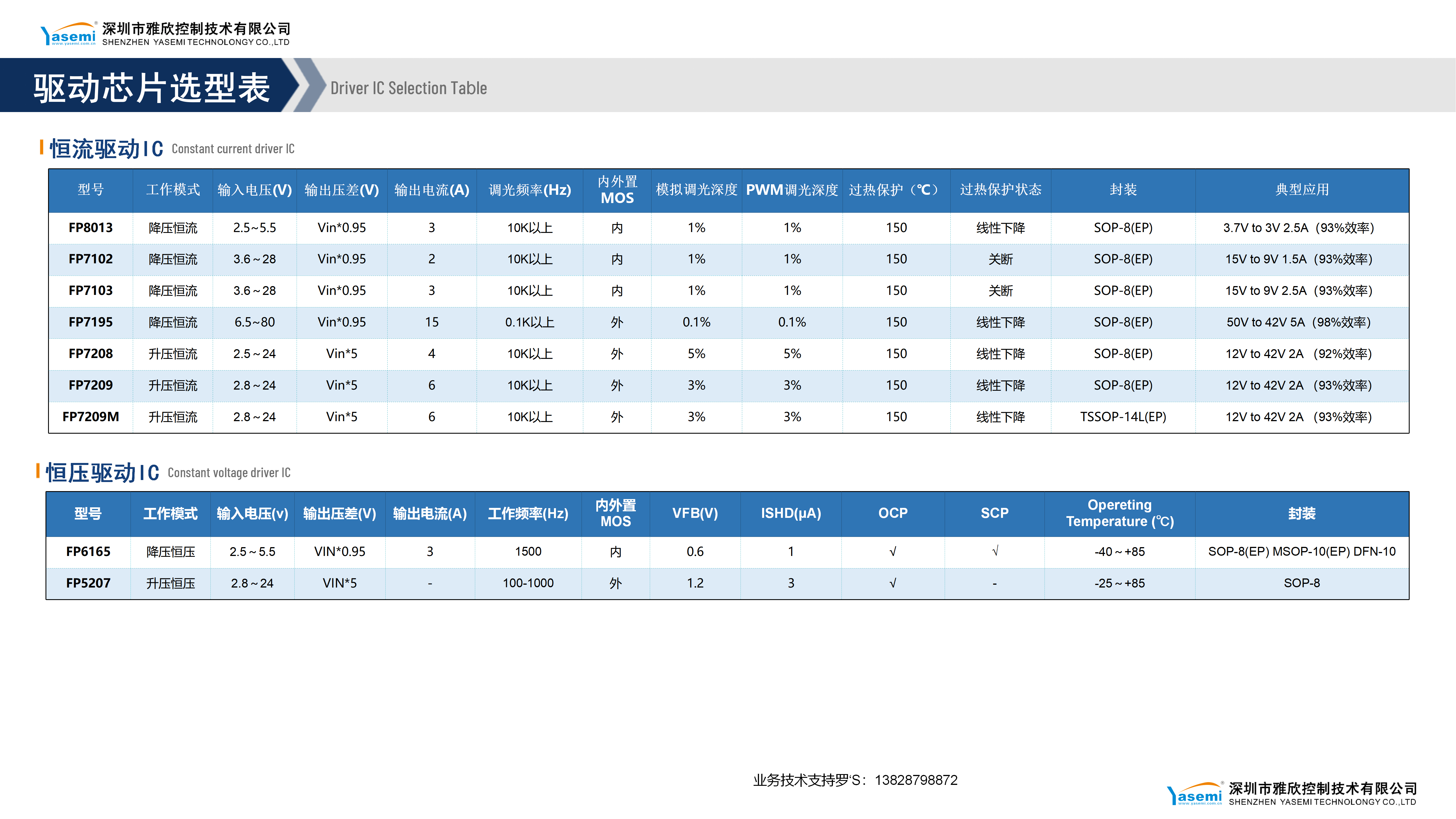Click FP7208's Vin*5 output cell

click(341, 354)
